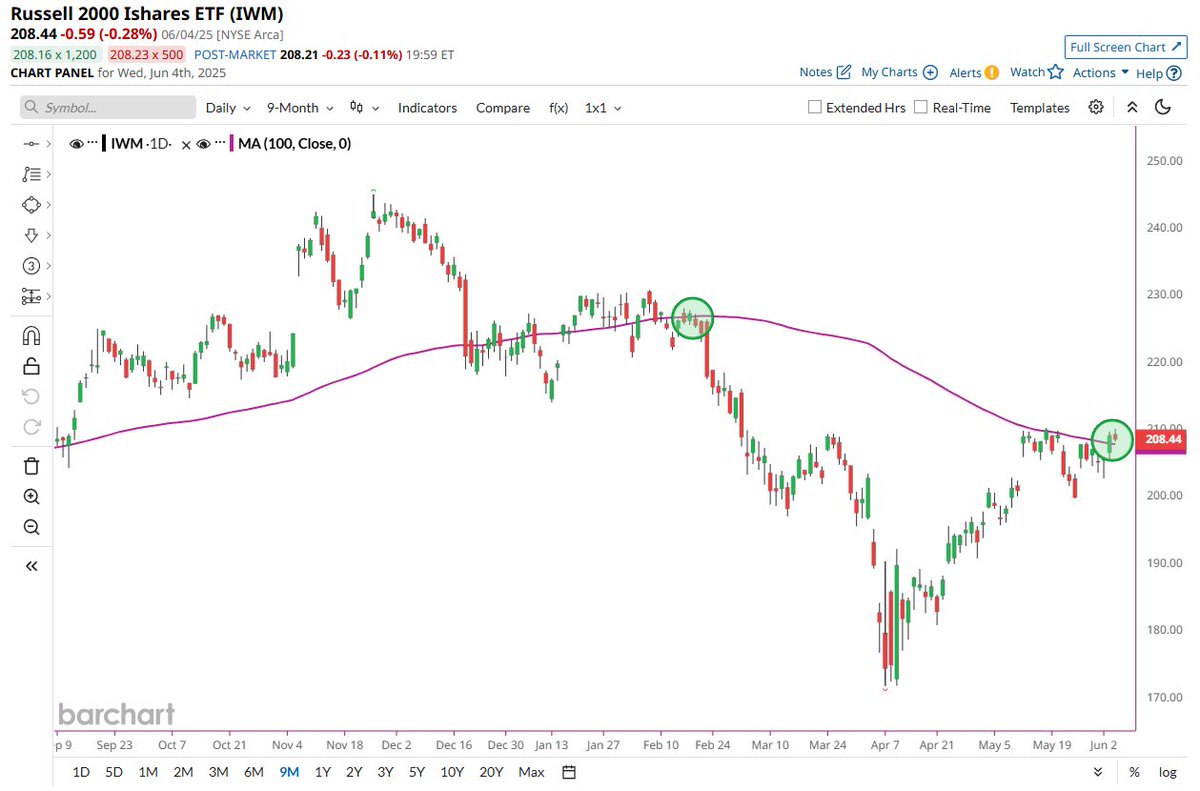Open the Alerts link
The image size is (1200, 791).
pyautogui.click(x=974, y=72)
